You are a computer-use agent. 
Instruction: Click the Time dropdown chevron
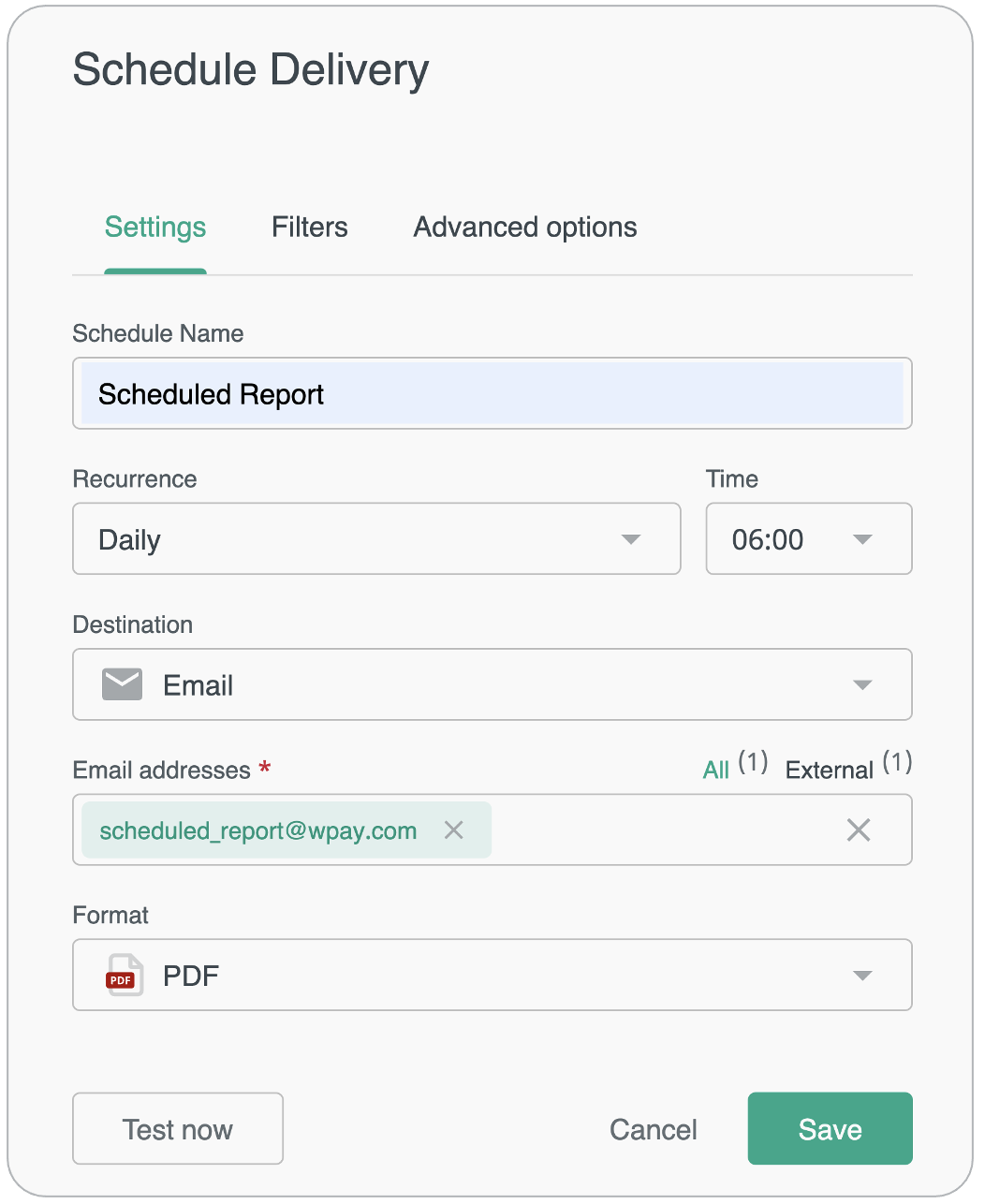(x=863, y=539)
